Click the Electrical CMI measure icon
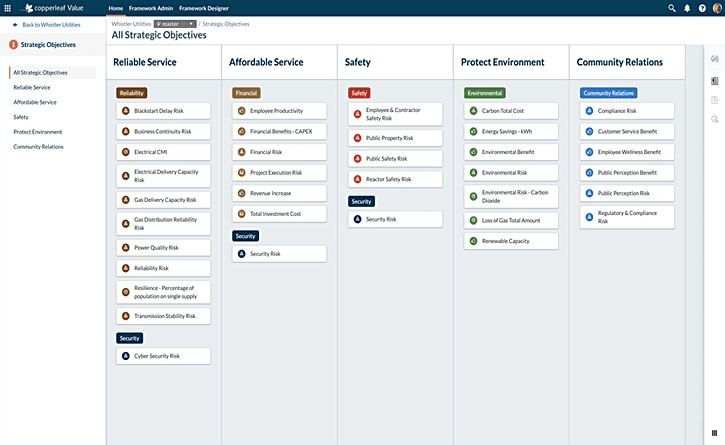The height and width of the screenshot is (445, 725). pyautogui.click(x=125, y=152)
